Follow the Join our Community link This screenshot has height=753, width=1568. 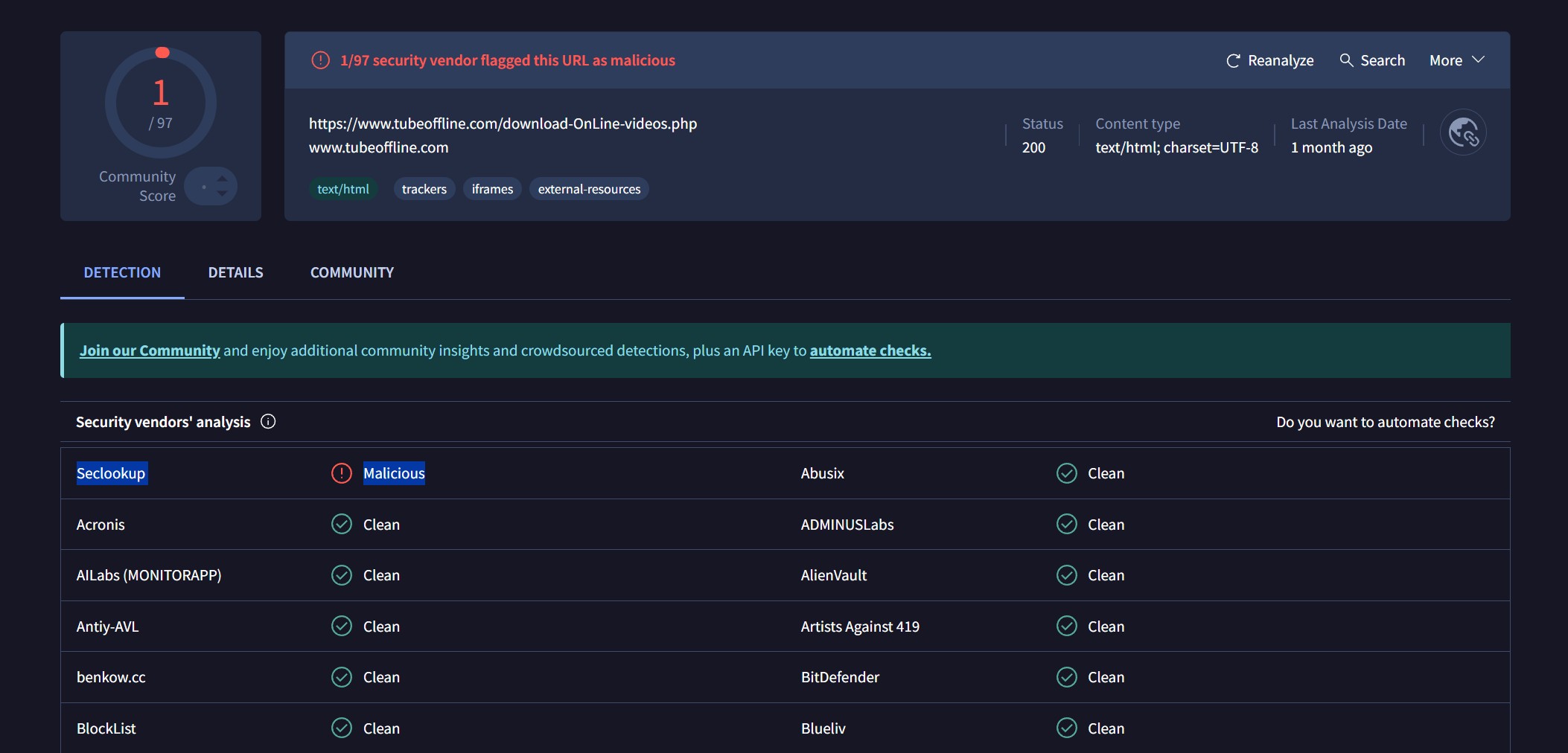[x=150, y=350]
